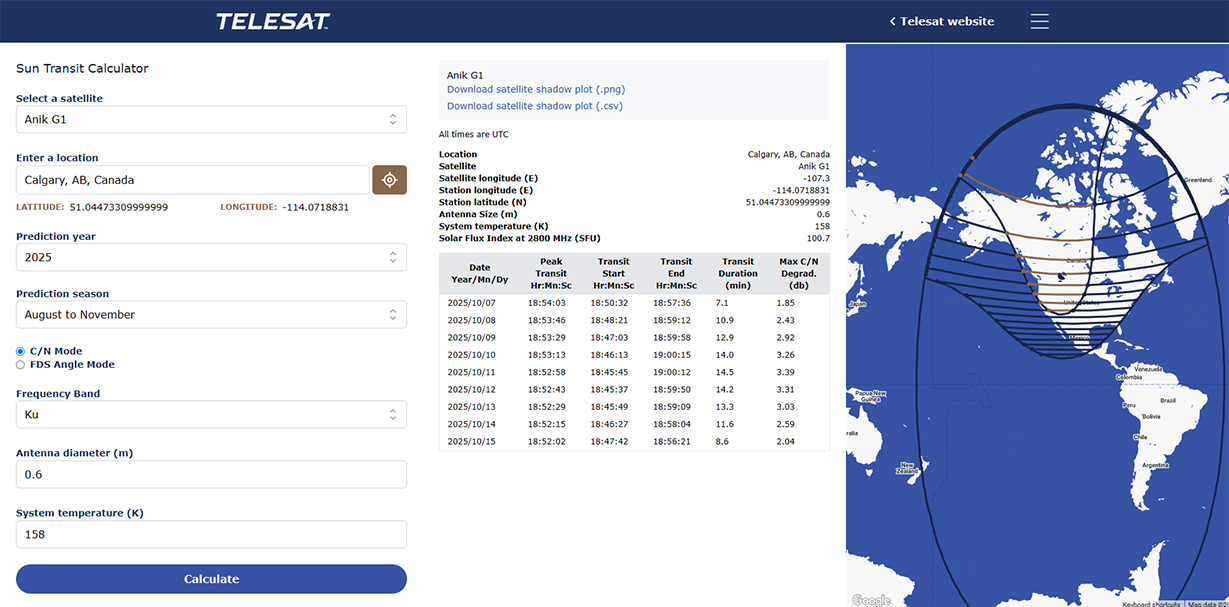Click Greenland label on the map
Image resolution: width=1229 pixels, height=607 pixels.
click(x=1198, y=180)
